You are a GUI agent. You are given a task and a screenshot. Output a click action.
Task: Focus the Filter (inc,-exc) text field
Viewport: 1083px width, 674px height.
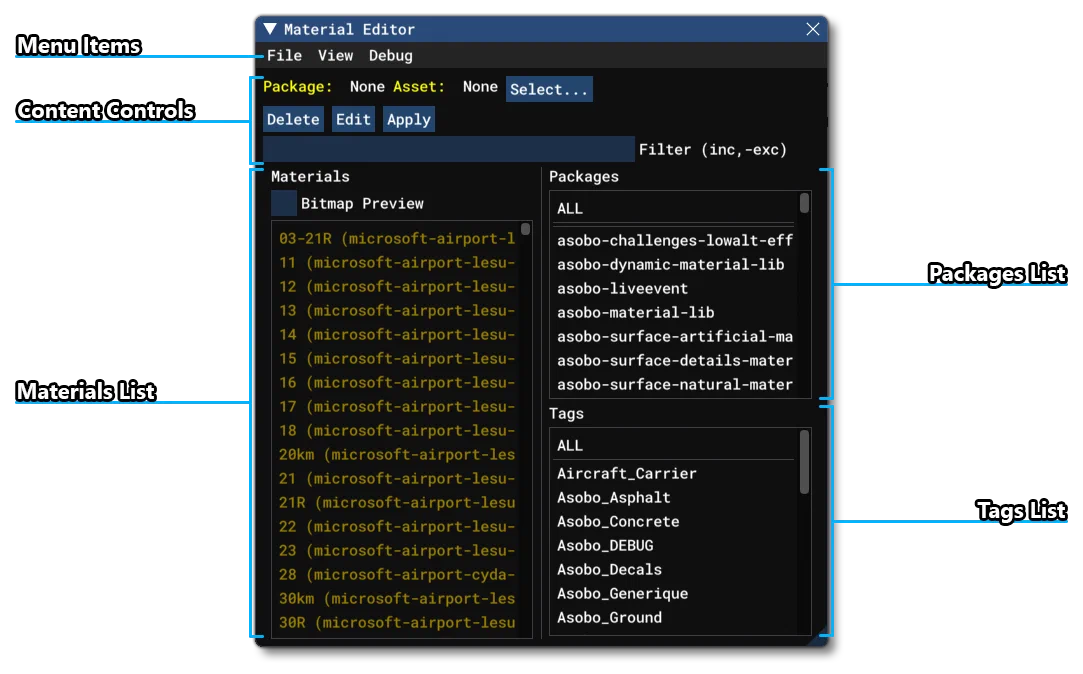(448, 149)
